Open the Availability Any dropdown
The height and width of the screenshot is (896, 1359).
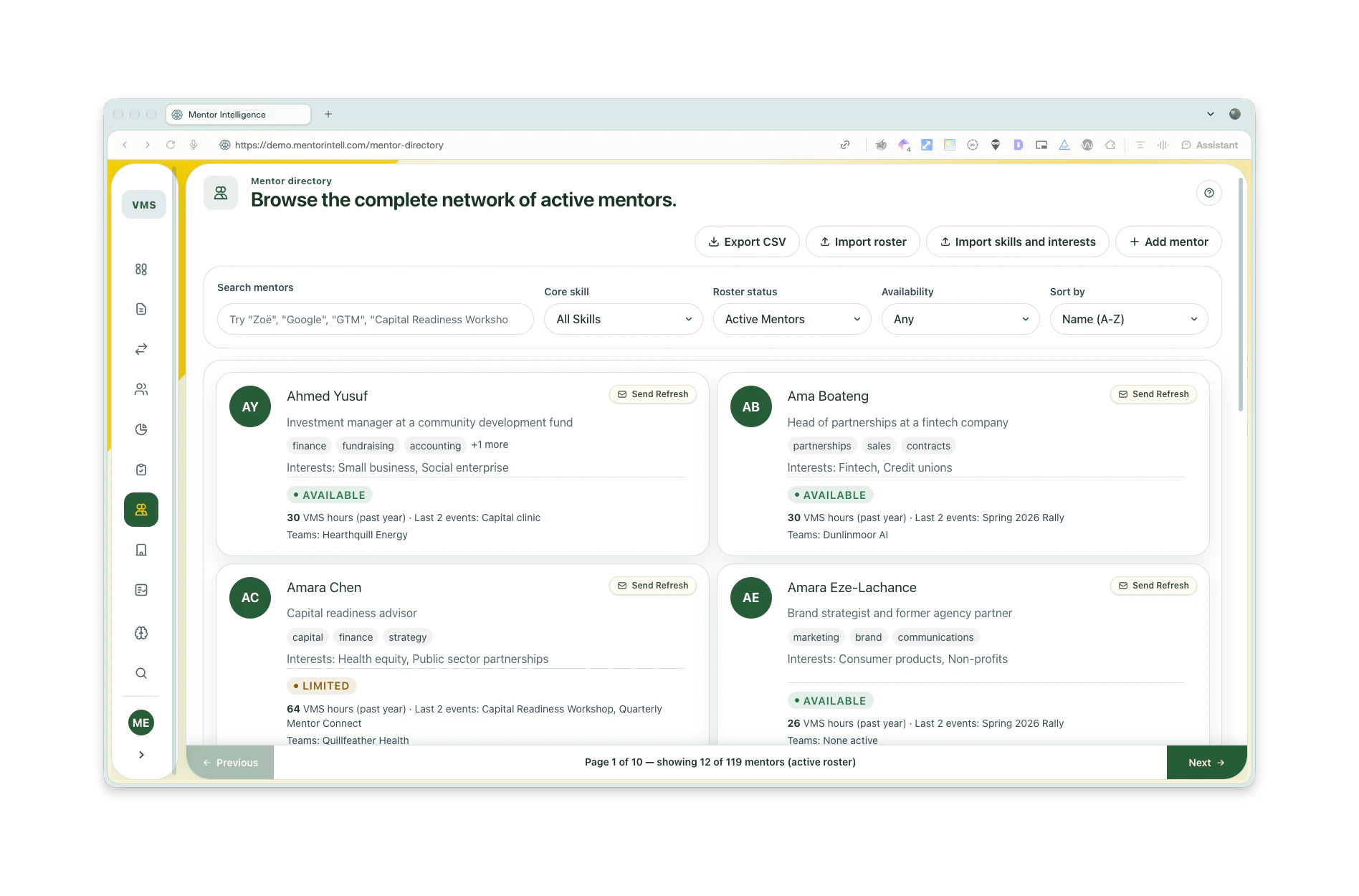tap(960, 319)
